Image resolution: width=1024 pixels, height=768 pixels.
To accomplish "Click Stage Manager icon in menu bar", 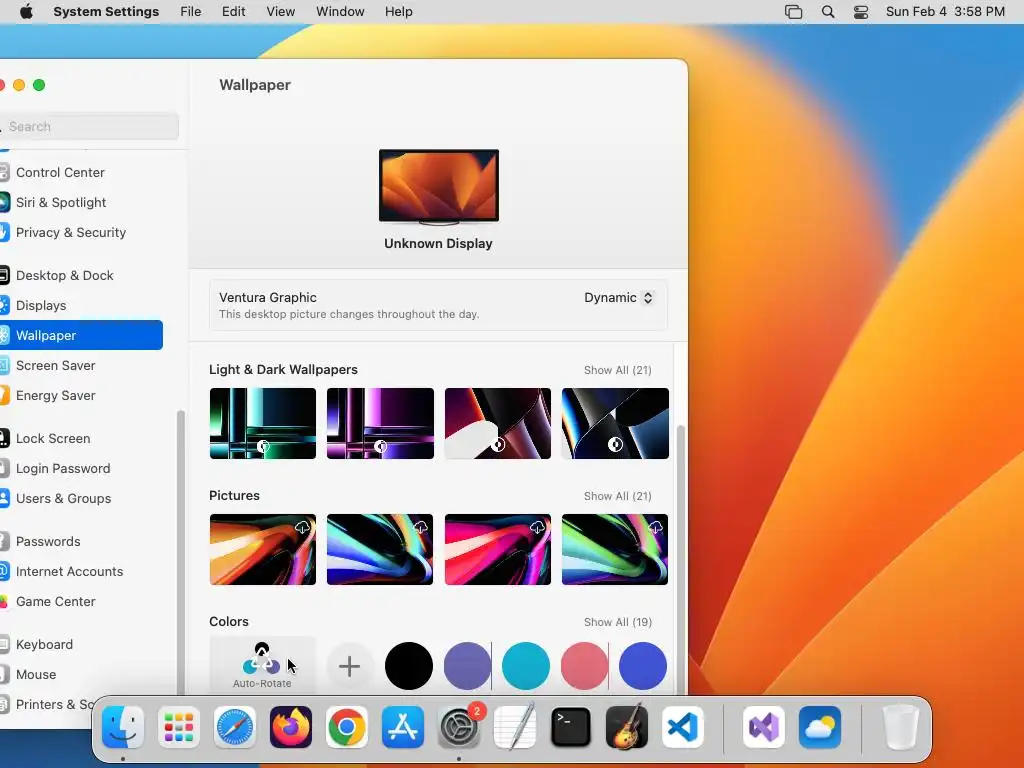I will click(x=793, y=12).
